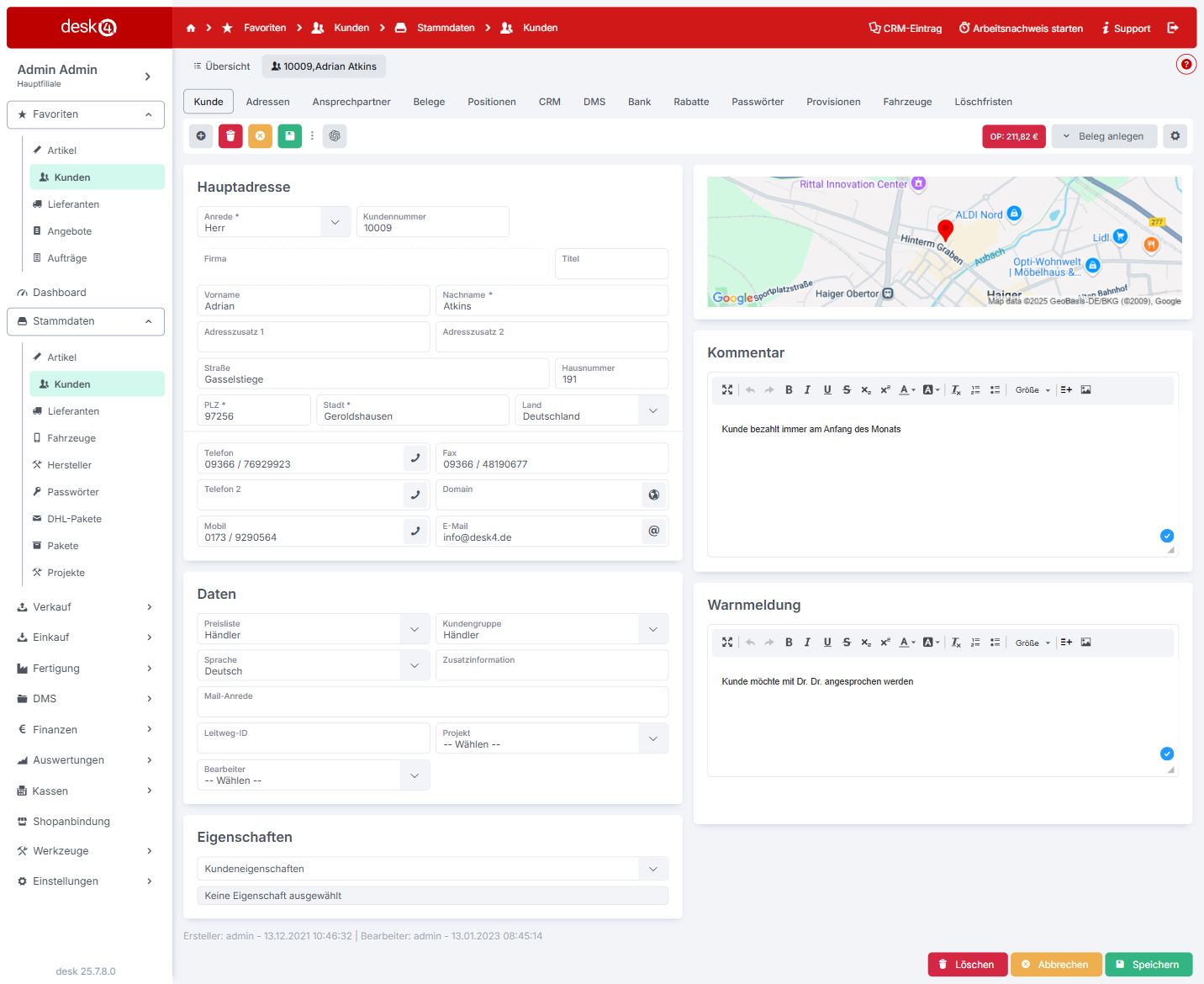Viewport: 1204px width, 984px height.
Task: Toggle italic in the Warnmeldung editor
Action: 807,643
